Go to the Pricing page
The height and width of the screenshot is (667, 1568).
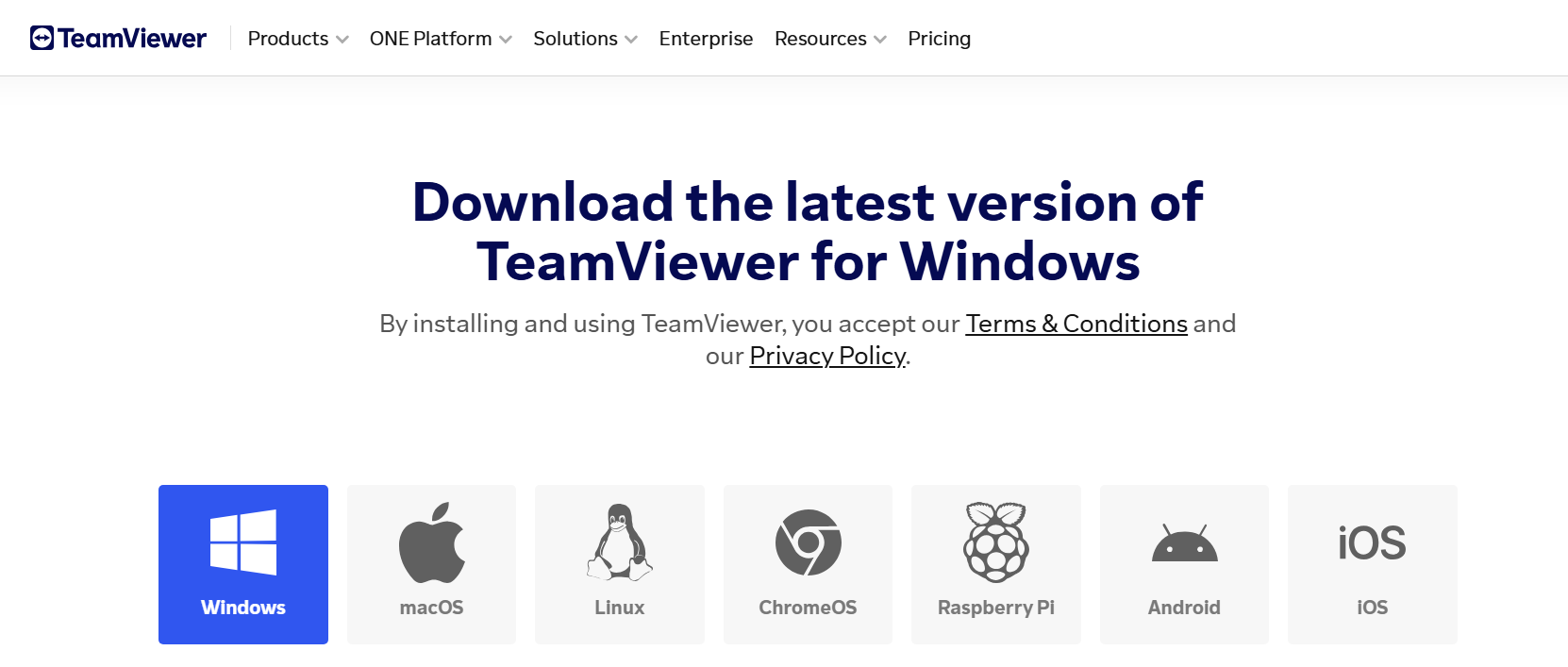point(939,39)
